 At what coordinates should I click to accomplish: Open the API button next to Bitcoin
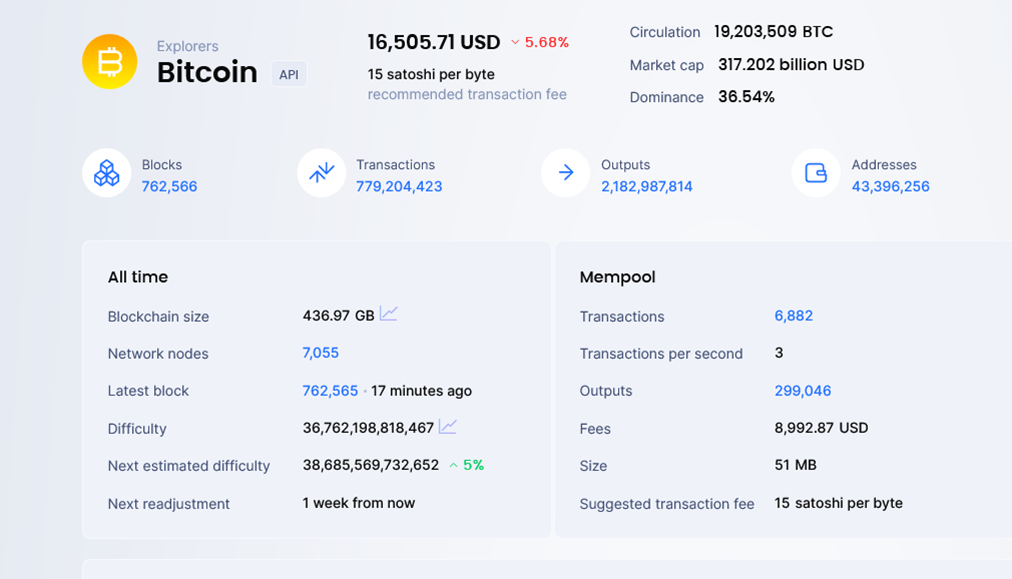[288, 74]
